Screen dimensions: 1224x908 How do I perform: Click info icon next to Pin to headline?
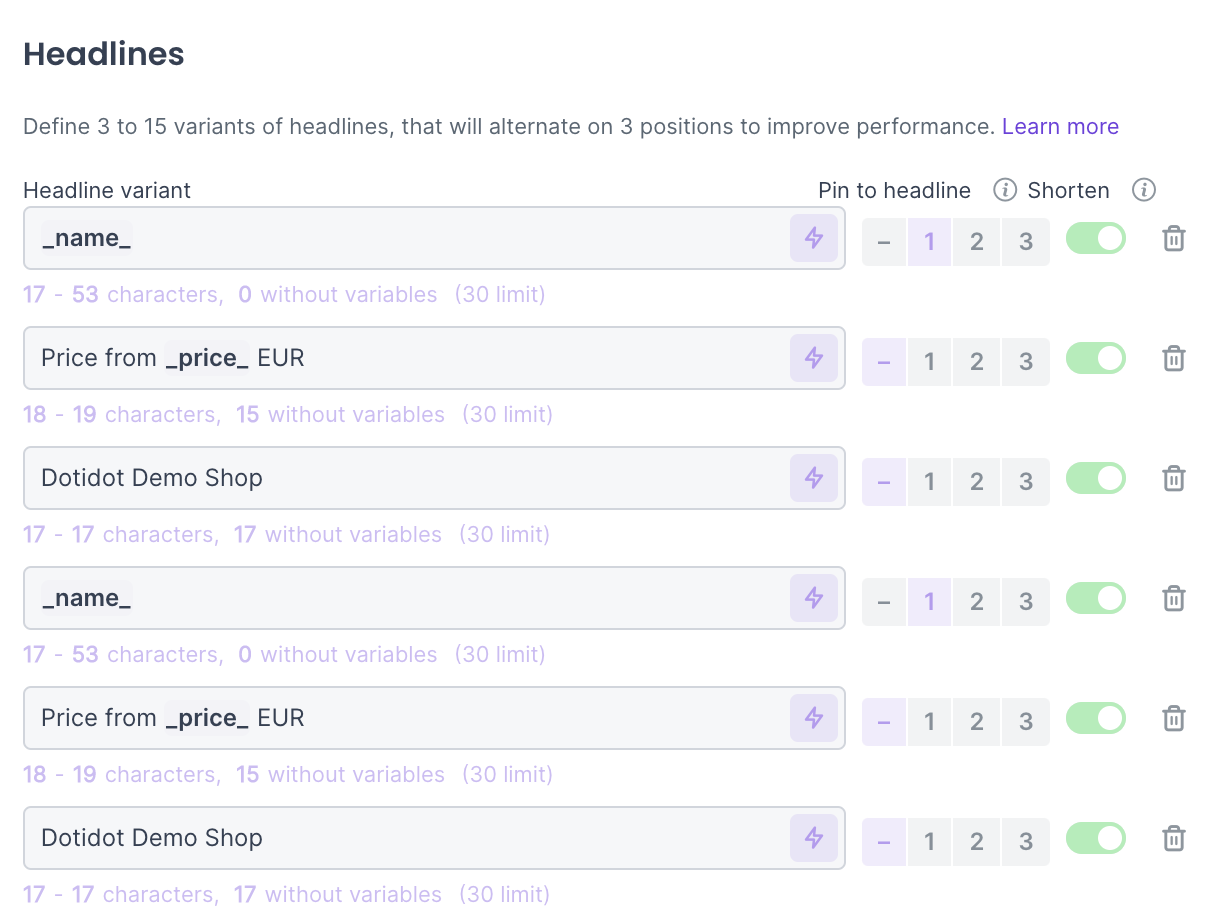(1005, 190)
